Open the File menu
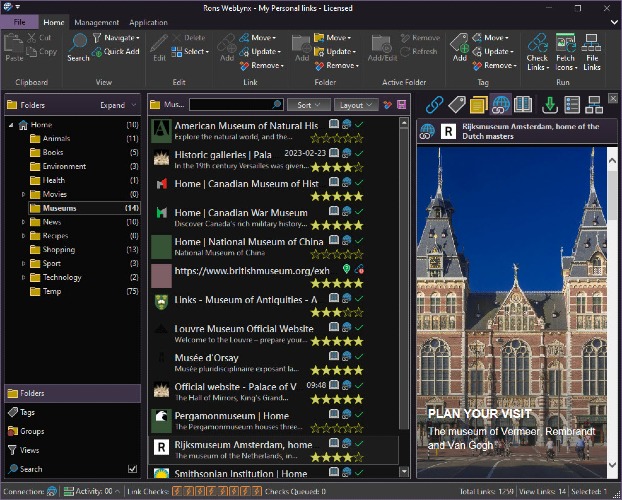The height and width of the screenshot is (500, 622). point(19,22)
